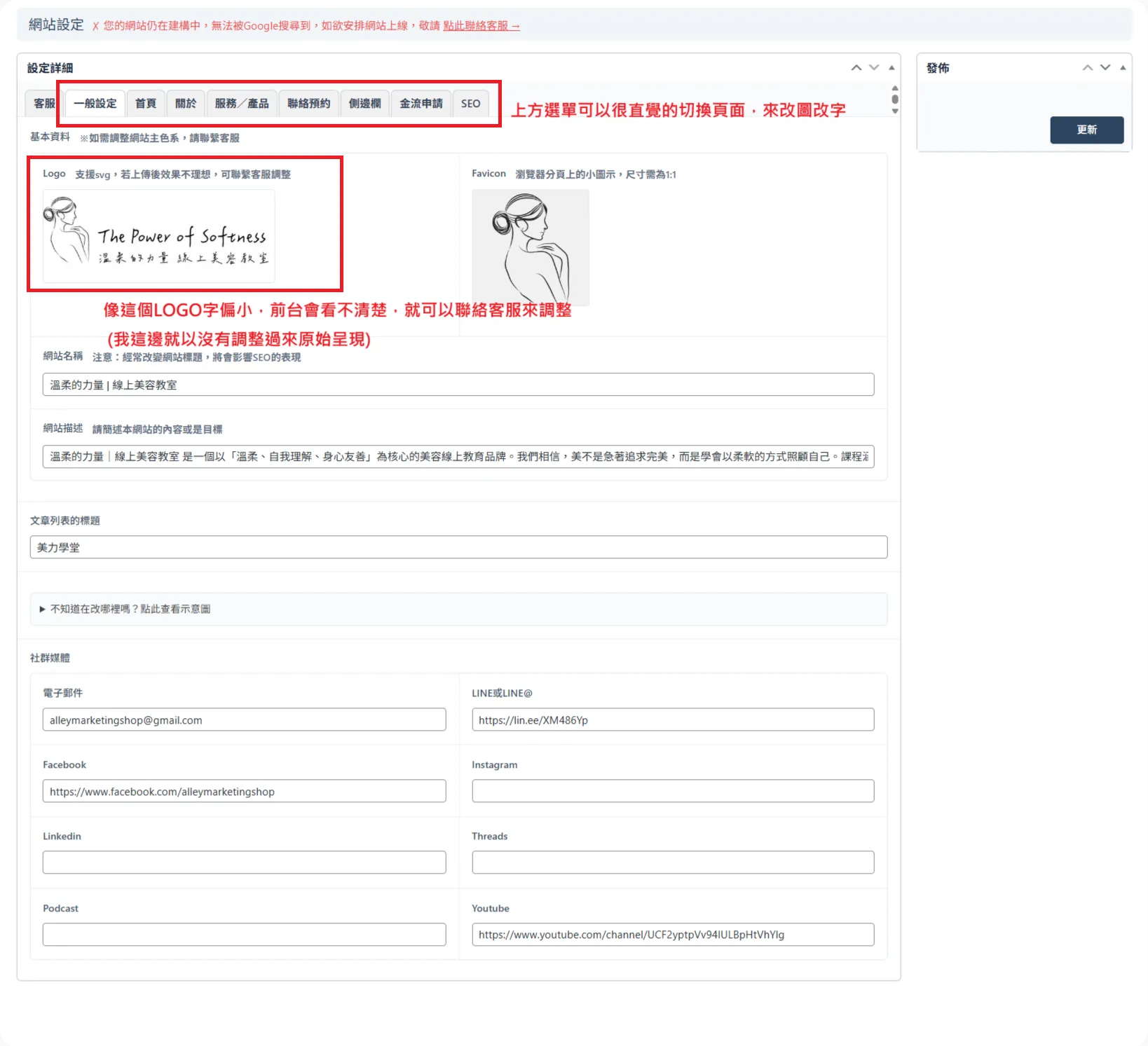Viewport: 1148px width, 1046px height.
Task: Click the Logo image thumbnail
Action: (x=159, y=236)
